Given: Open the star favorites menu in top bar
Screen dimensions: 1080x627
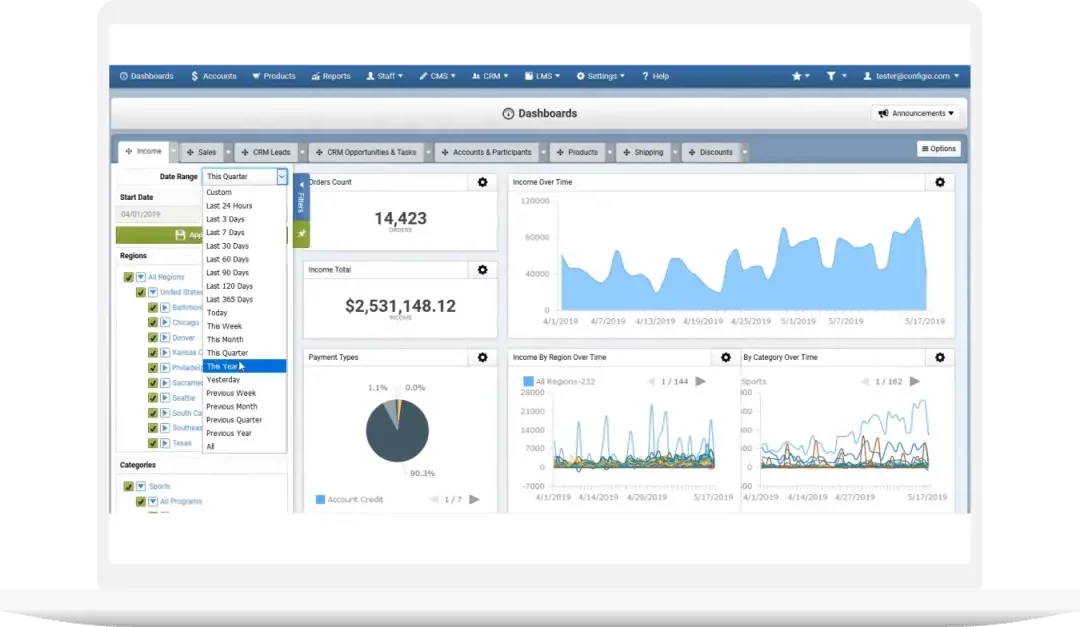Looking at the screenshot, I should (800, 76).
